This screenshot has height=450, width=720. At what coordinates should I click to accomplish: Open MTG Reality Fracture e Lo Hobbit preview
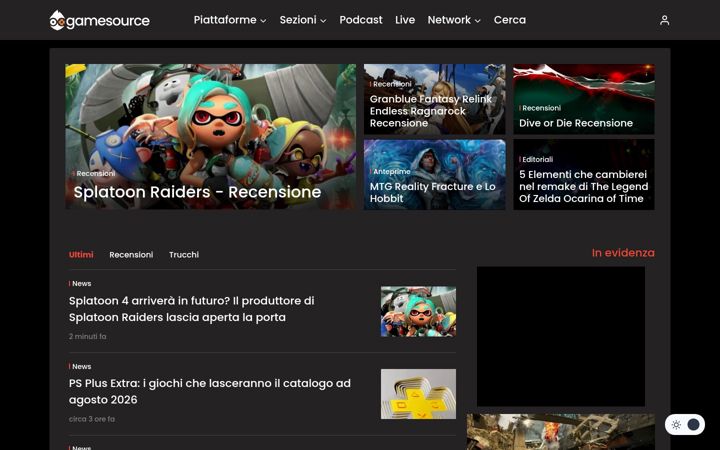[433, 192]
